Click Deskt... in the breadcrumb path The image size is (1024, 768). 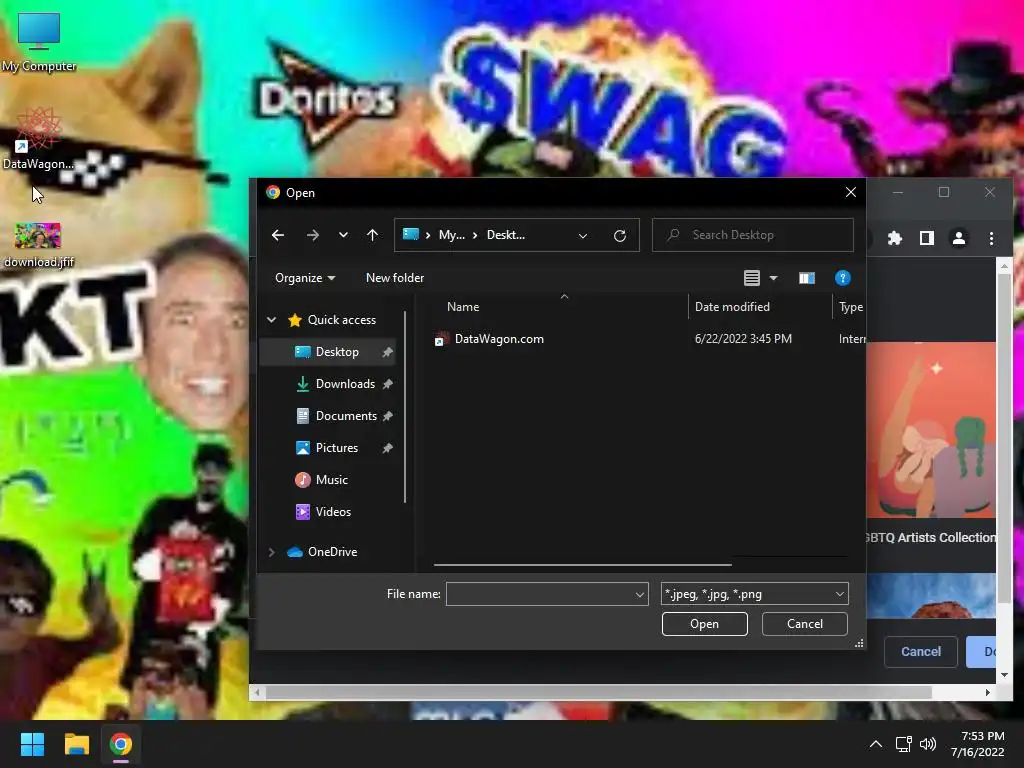505,235
